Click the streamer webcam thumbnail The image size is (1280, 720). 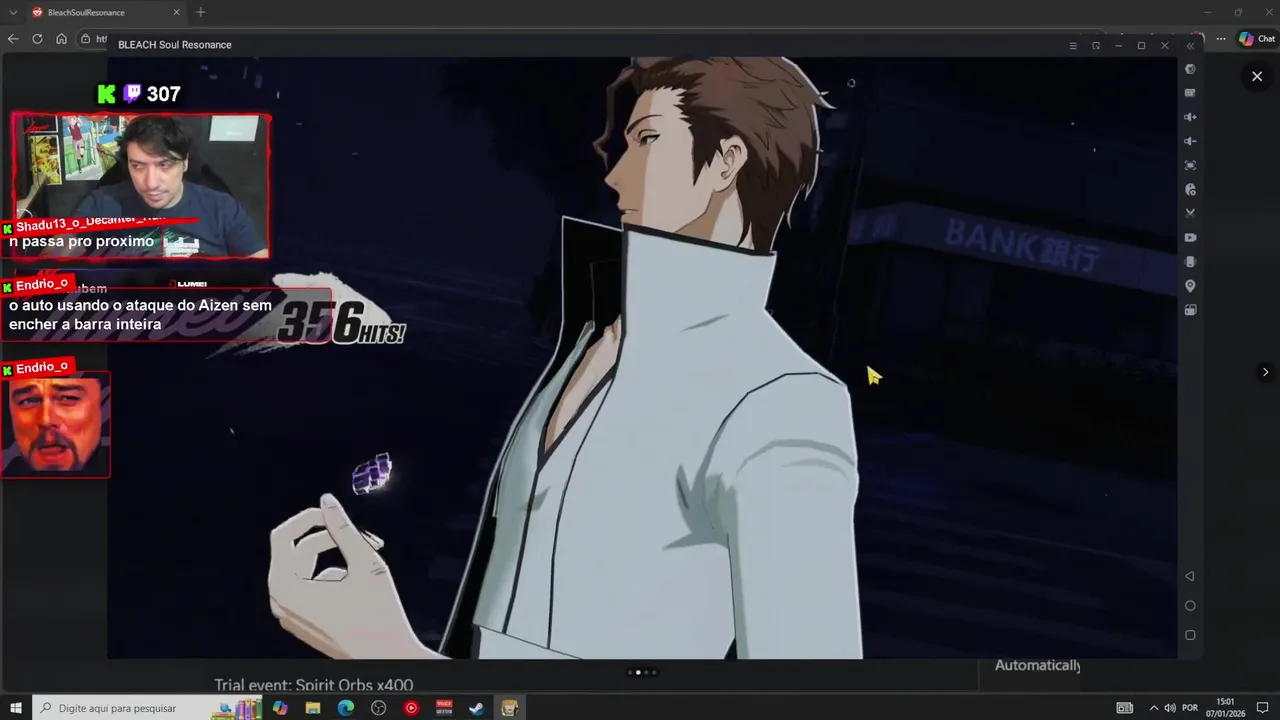click(141, 185)
